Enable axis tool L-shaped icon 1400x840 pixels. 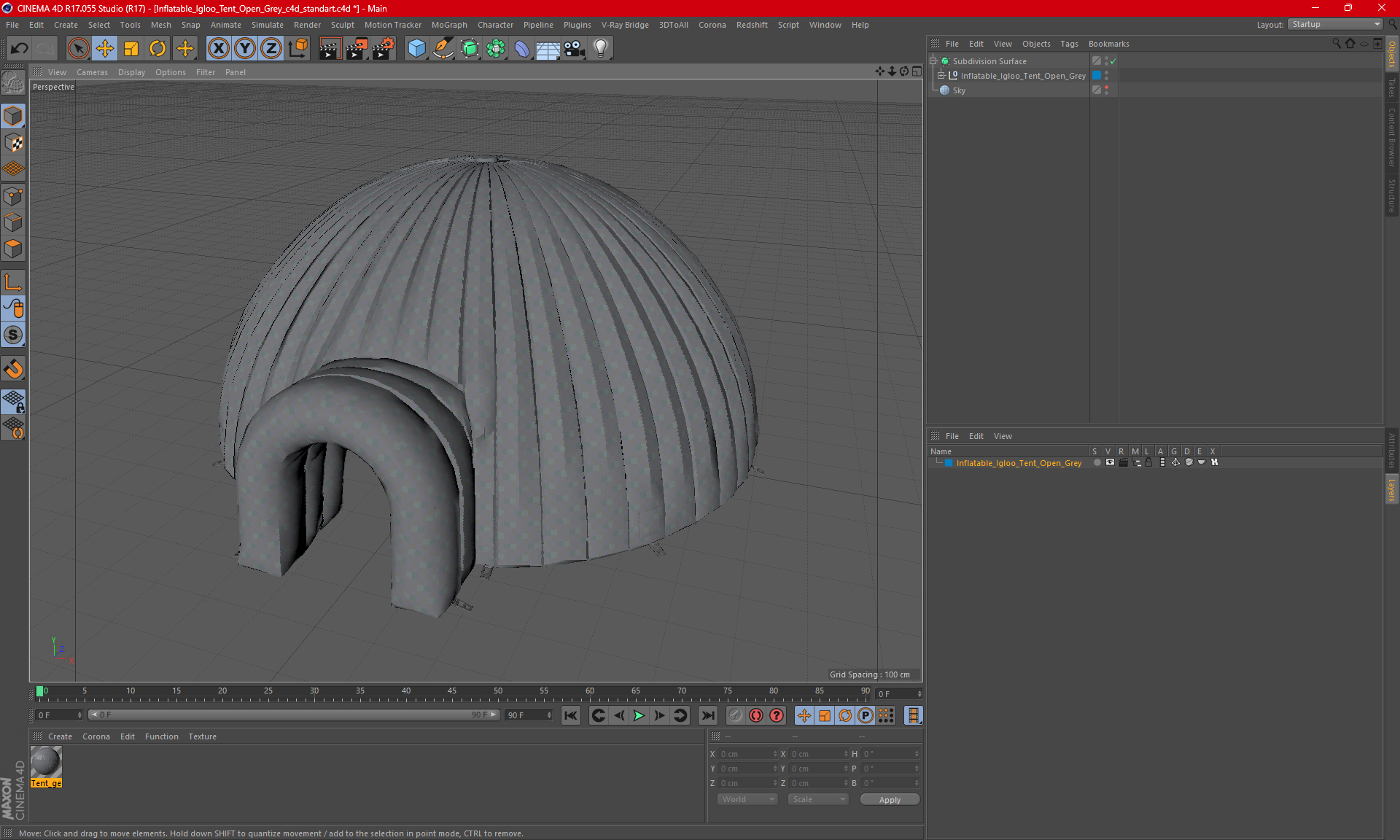[x=13, y=282]
